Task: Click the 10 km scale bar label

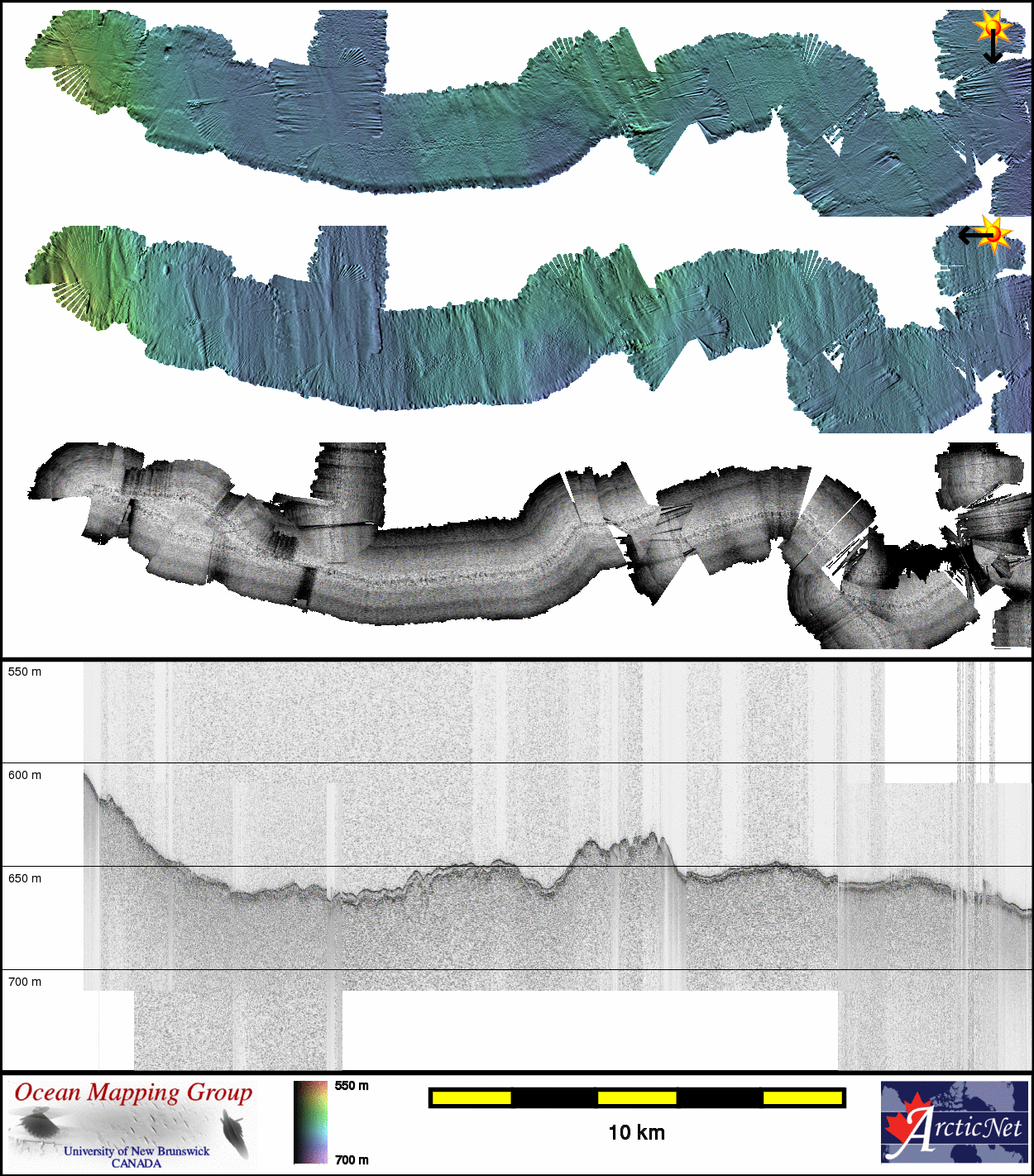Action: [636, 1132]
